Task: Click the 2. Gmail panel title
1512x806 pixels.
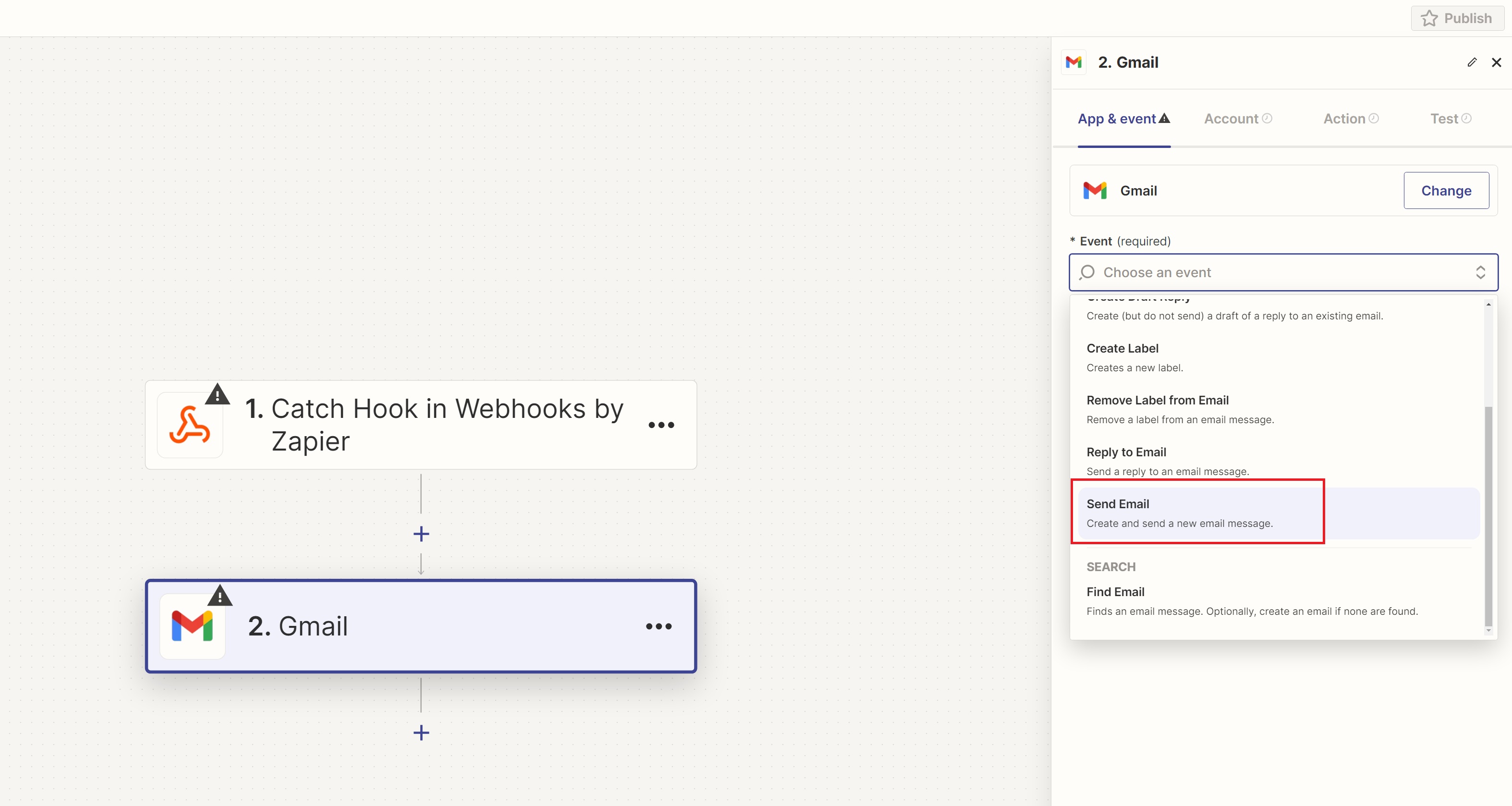Action: [1128, 62]
